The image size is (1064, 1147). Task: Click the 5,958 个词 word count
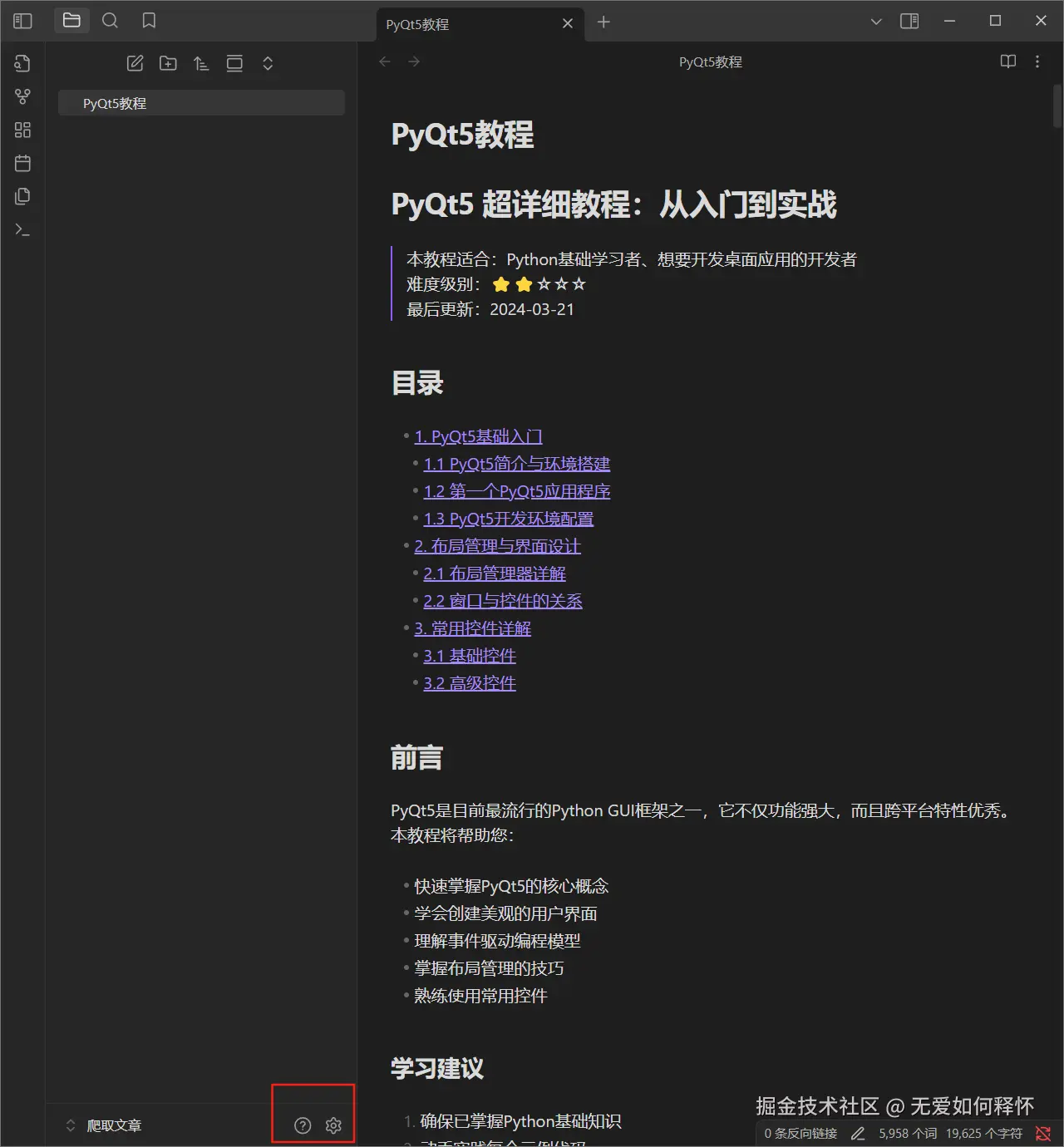908,1134
